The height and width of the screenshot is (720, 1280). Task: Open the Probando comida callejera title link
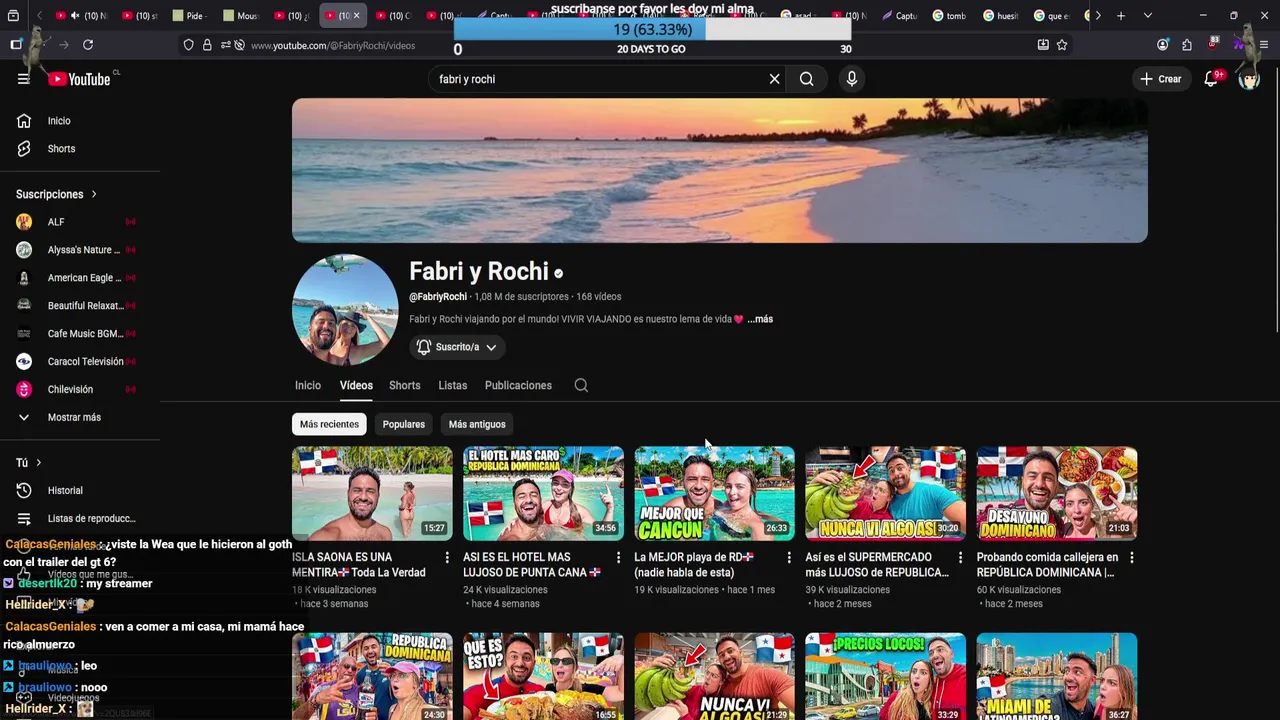(x=1047, y=565)
